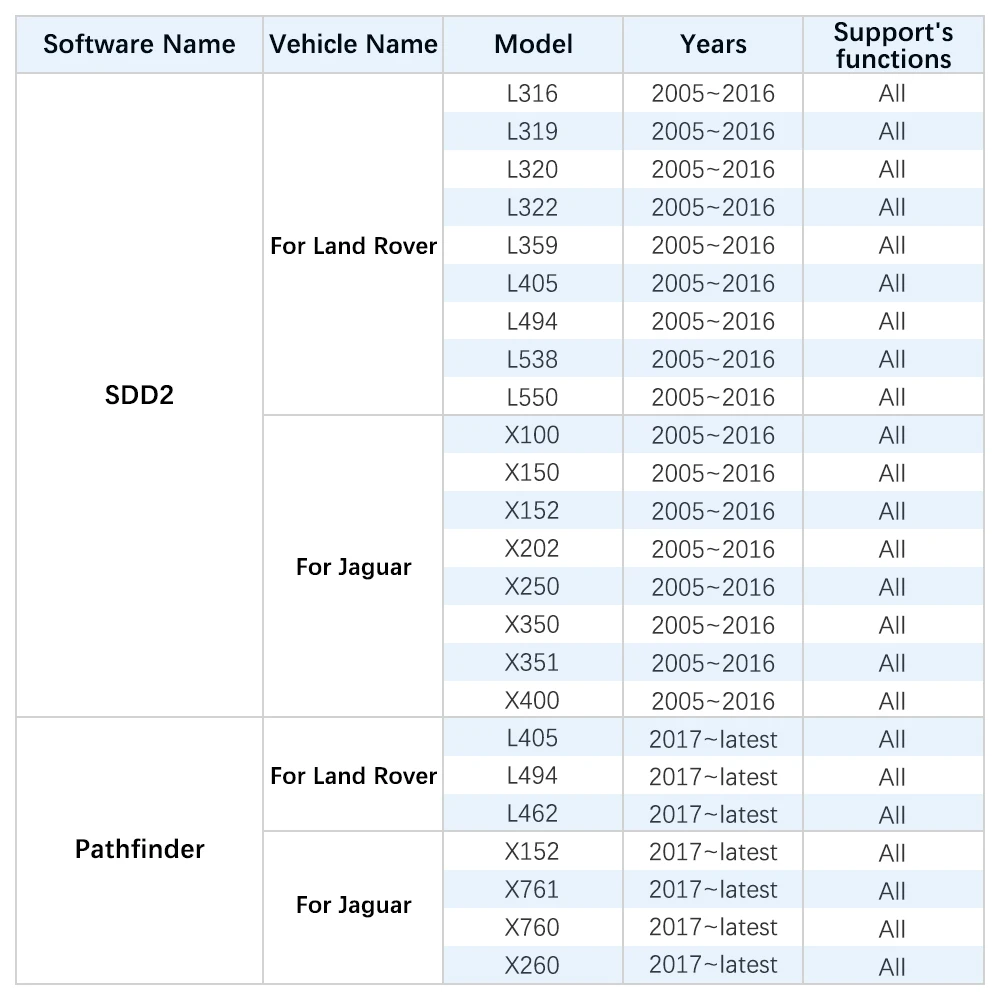This screenshot has width=1000, height=1000.
Task: Click All functions cell in X351 row
Action: pyautogui.click(x=893, y=663)
